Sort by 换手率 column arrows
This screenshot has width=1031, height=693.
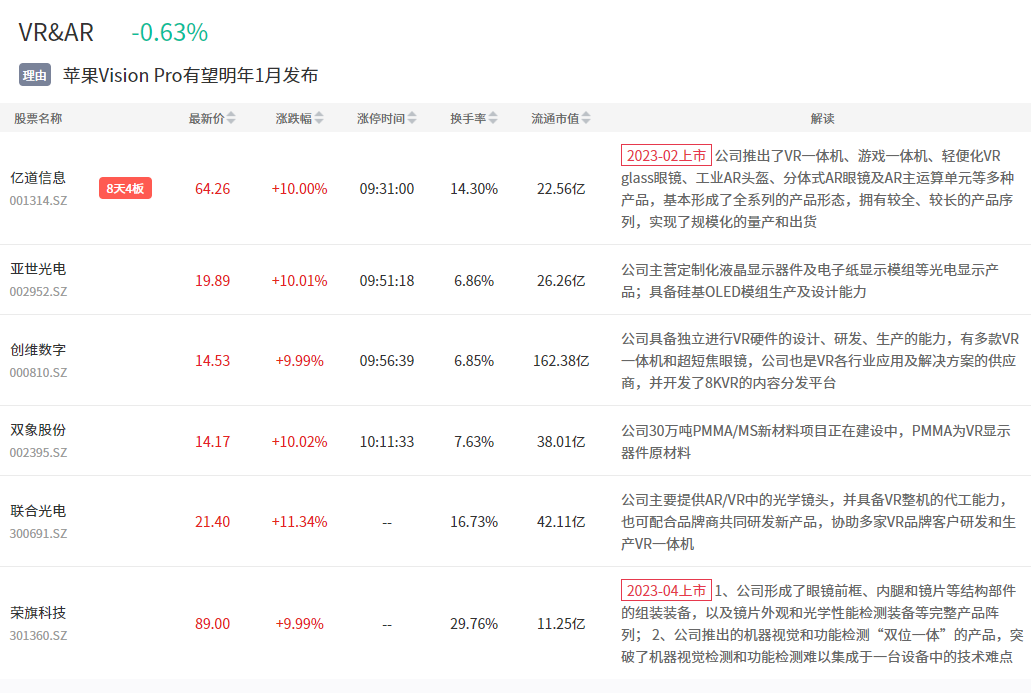[492, 118]
